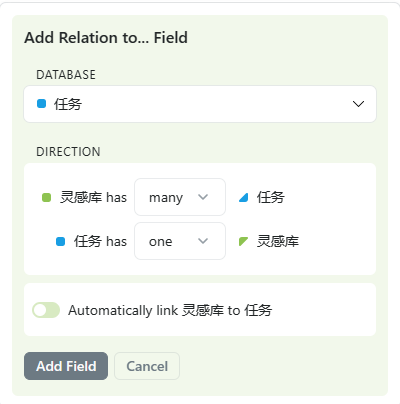Click the chevron in the 'many' dropdown
Image resolution: width=400 pixels, height=404 pixels.
tap(203, 197)
